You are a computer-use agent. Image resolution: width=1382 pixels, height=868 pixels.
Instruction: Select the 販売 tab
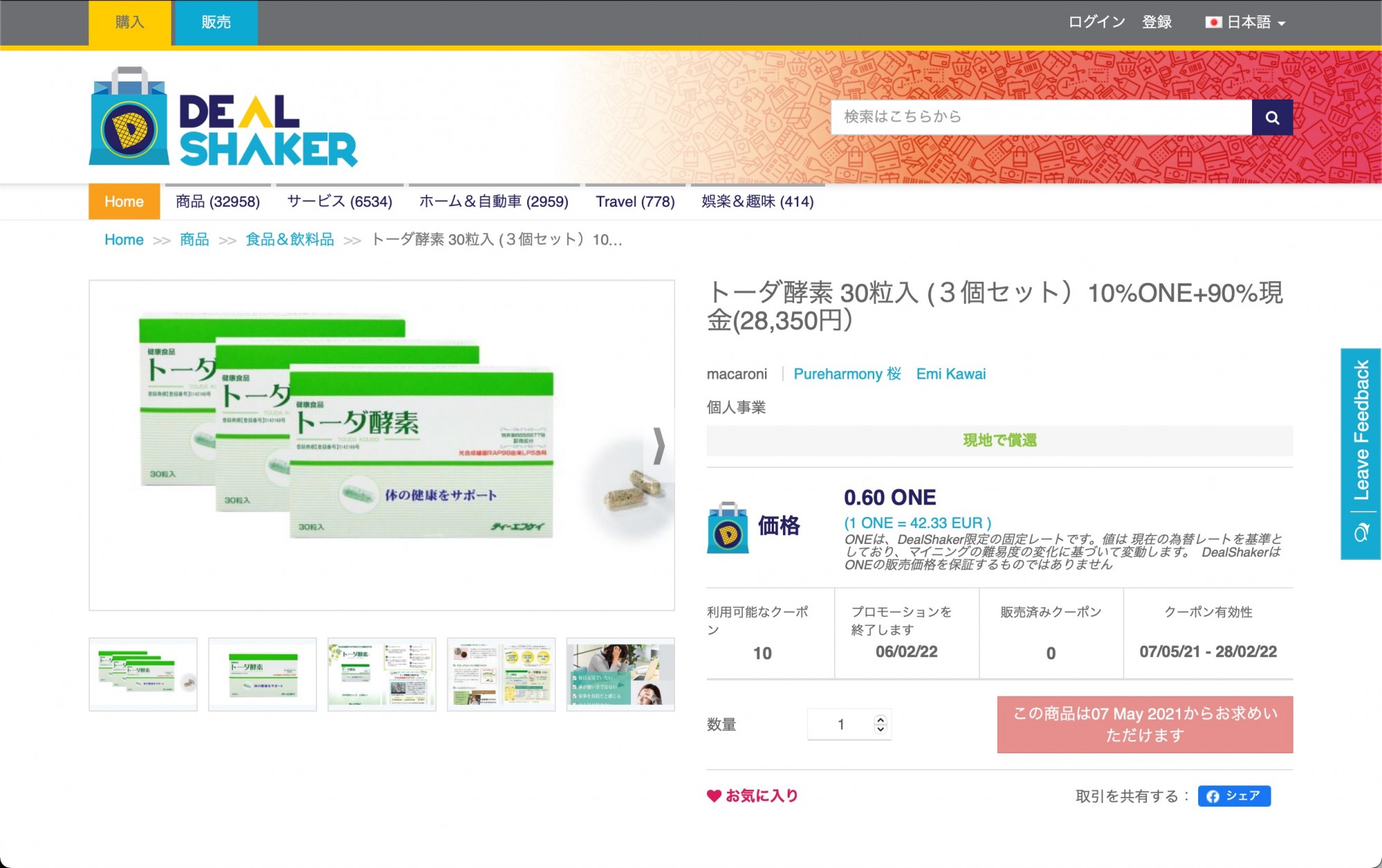216,22
